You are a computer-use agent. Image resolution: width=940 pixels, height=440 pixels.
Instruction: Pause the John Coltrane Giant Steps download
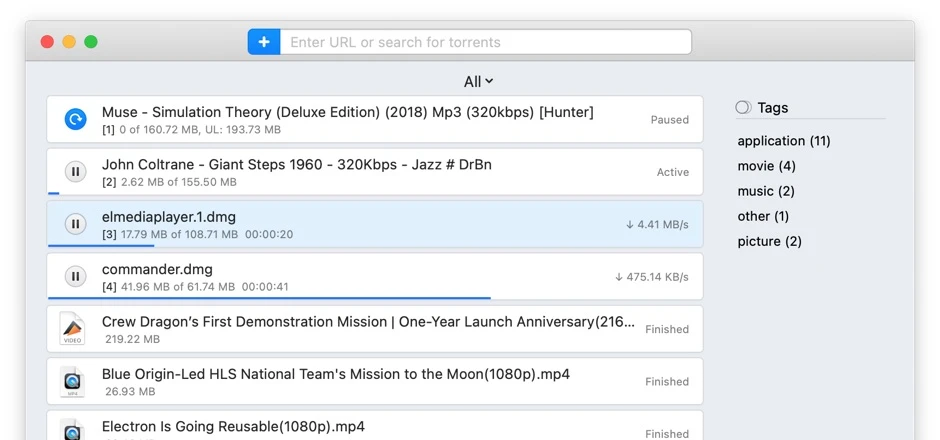tap(75, 172)
